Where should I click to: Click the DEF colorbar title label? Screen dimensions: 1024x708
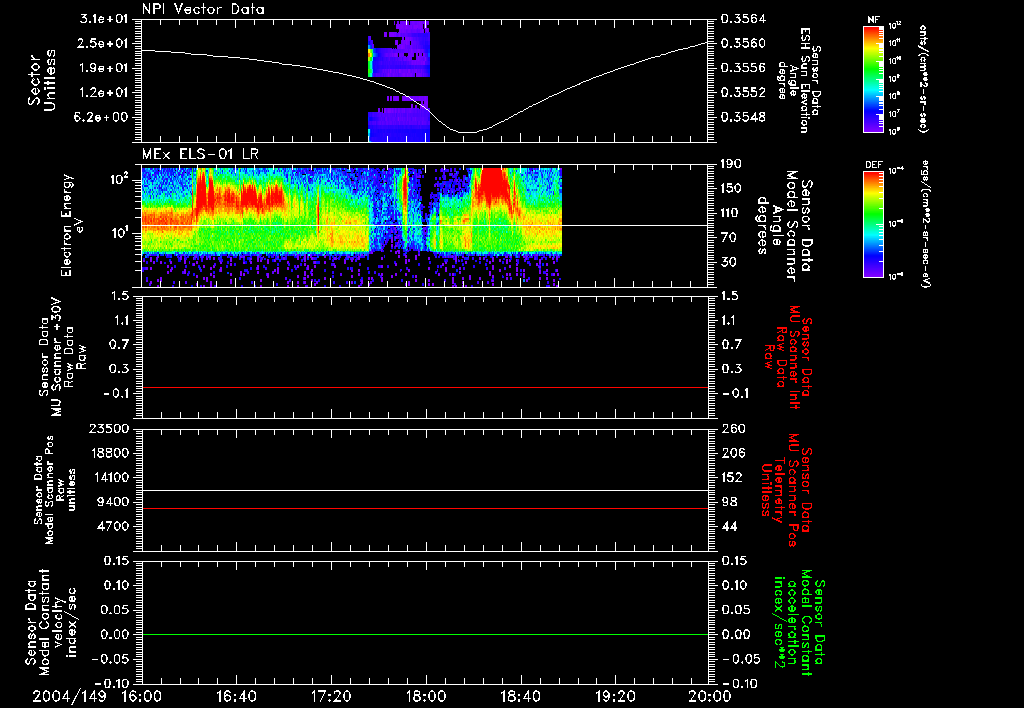(874, 165)
